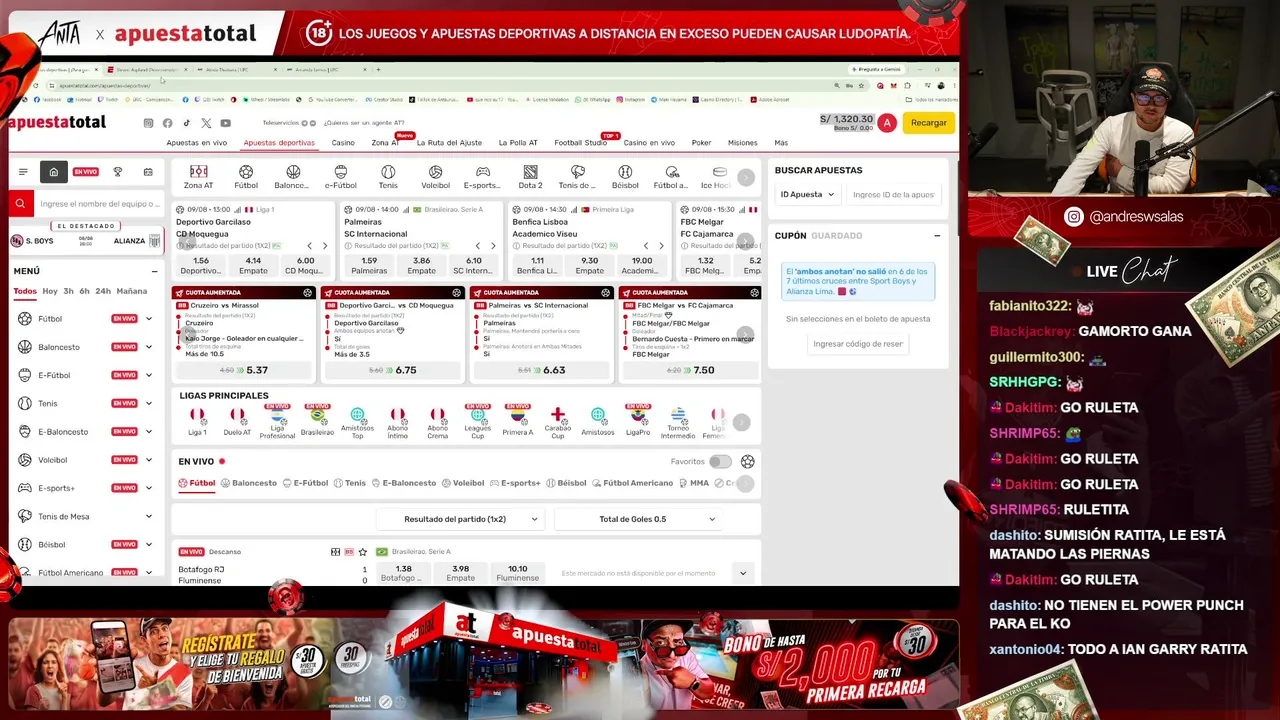Select the Todos time filter
The image size is (1280, 720).
click(25, 291)
